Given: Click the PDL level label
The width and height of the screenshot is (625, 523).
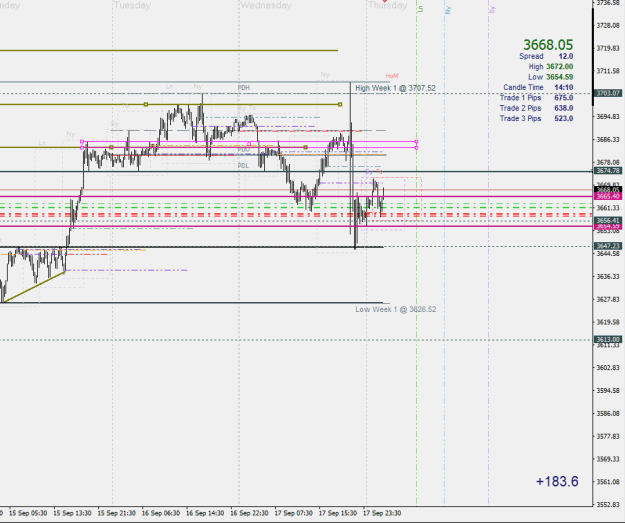Looking at the screenshot, I should coord(243,166).
